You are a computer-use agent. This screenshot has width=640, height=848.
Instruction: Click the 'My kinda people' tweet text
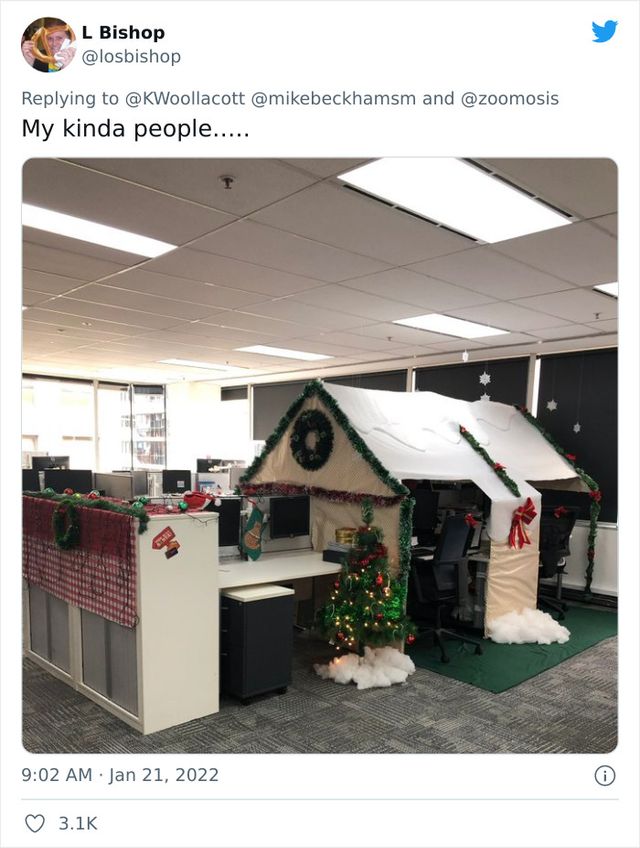pos(135,129)
